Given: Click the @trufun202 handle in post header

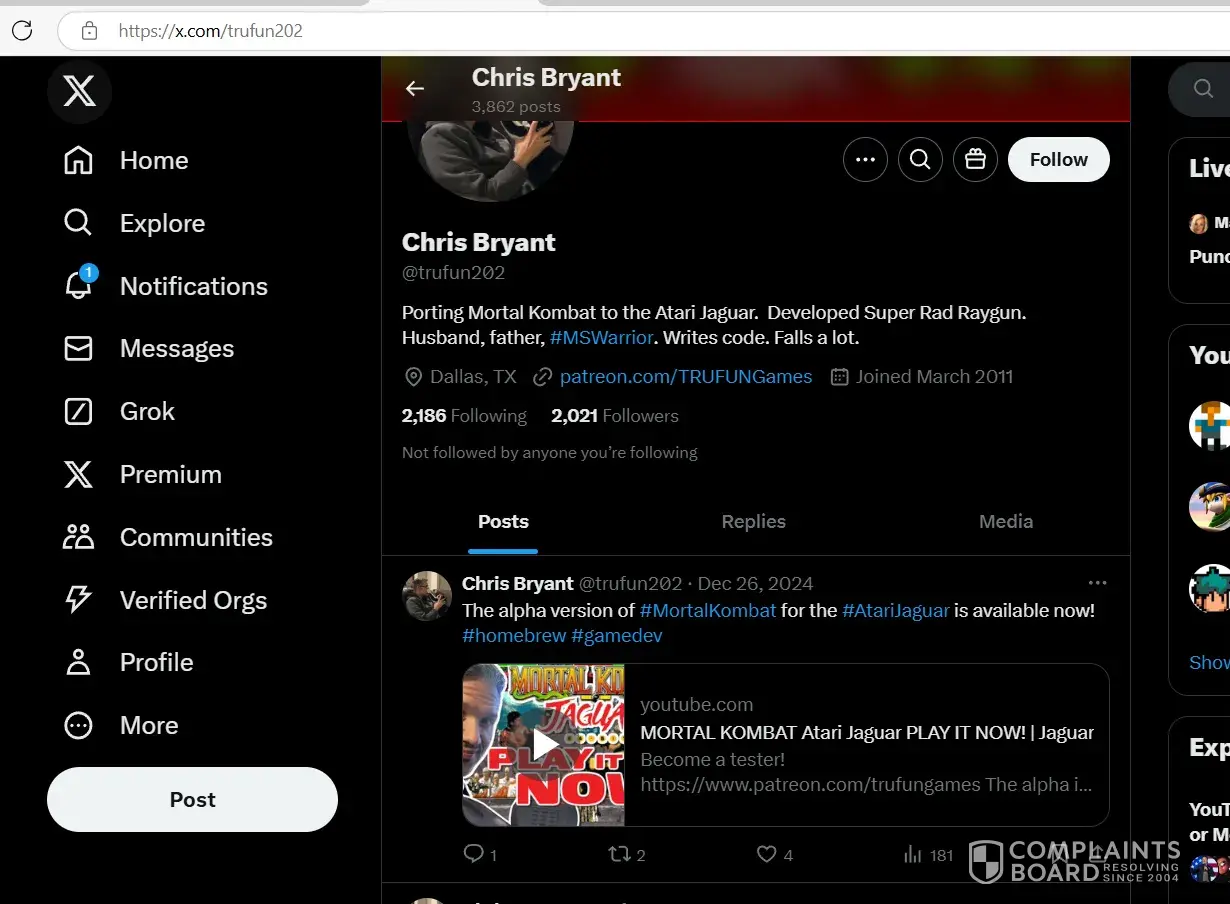Looking at the screenshot, I should tap(630, 583).
